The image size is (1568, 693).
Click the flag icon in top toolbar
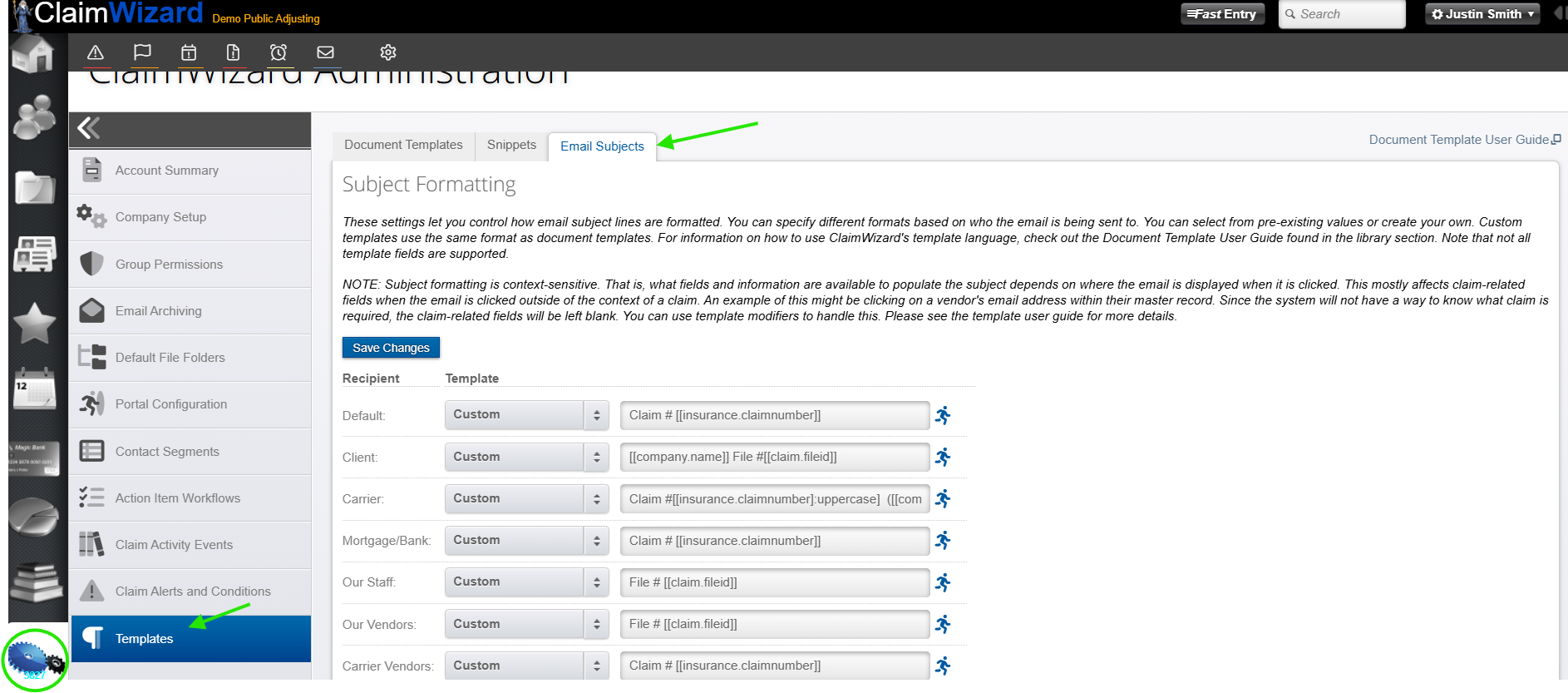point(142,52)
